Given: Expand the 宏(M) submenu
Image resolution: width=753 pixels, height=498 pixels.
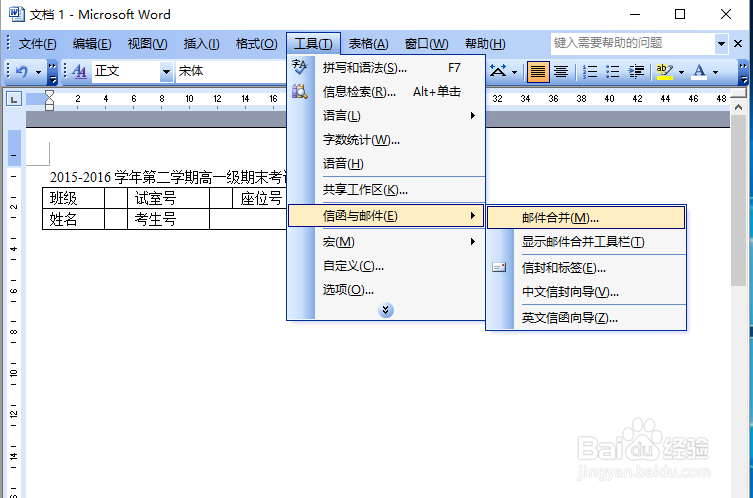Looking at the screenshot, I should pyautogui.click(x=386, y=242).
